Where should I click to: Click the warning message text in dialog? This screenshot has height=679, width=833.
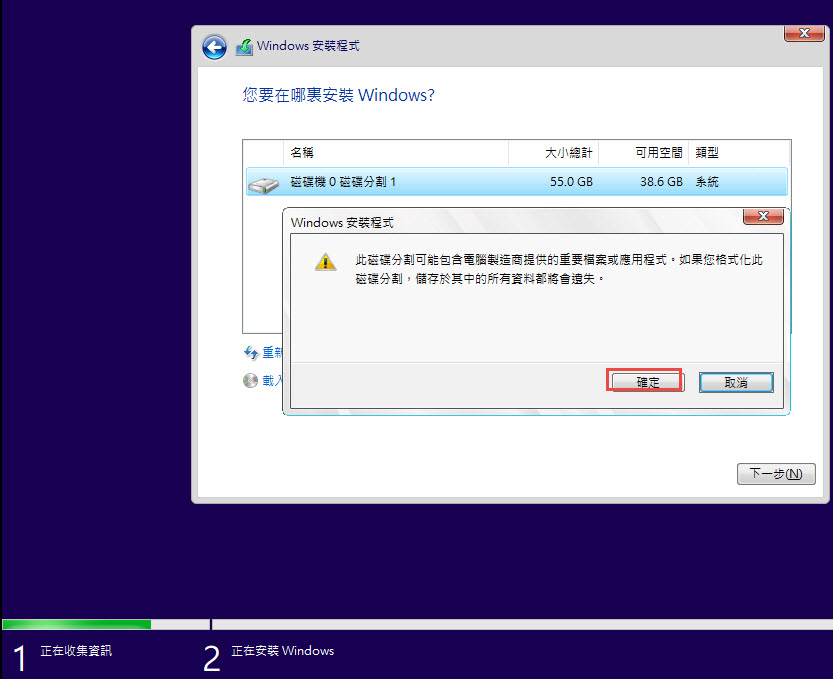tap(559, 269)
